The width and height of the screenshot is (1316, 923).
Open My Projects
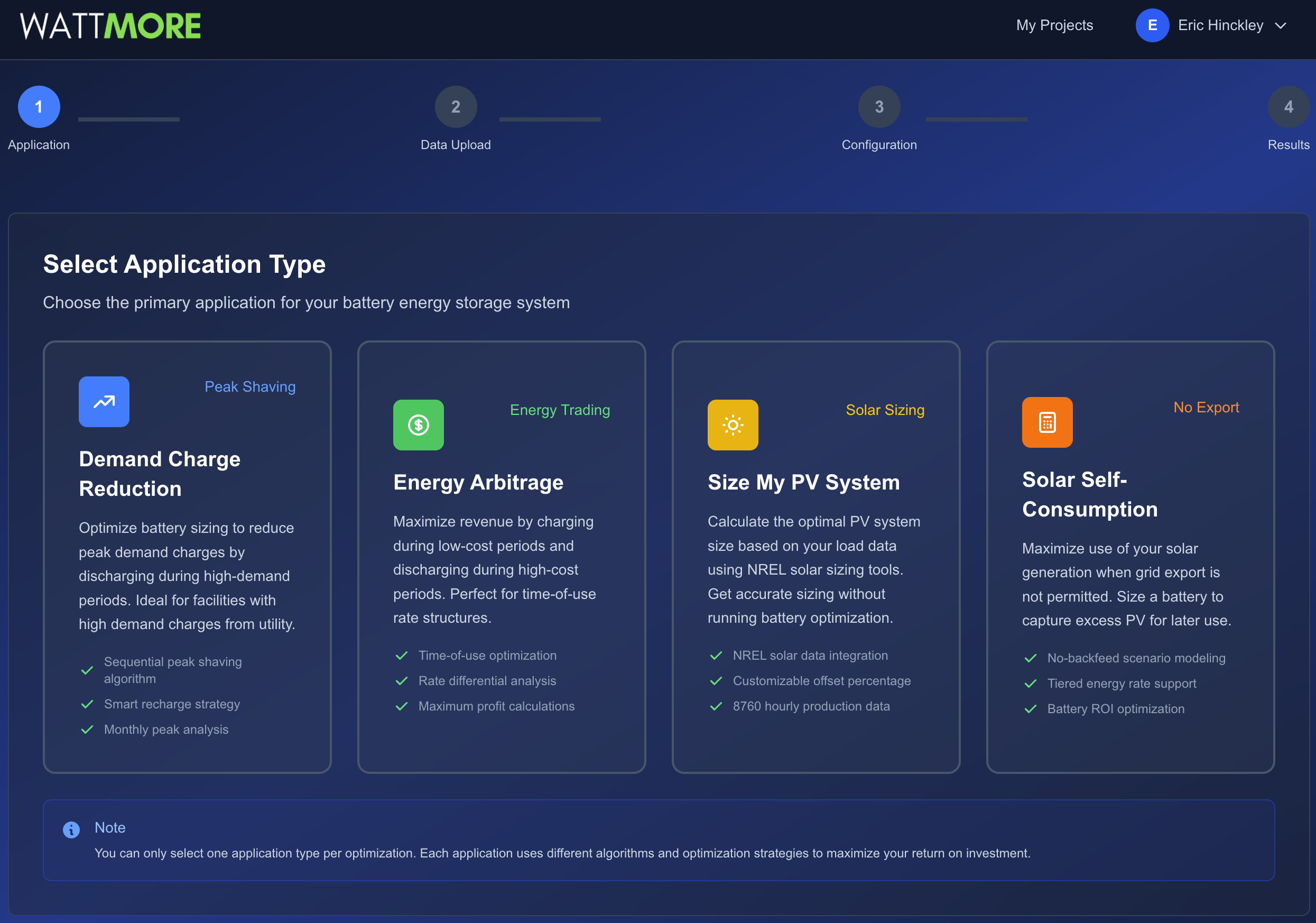click(x=1054, y=25)
